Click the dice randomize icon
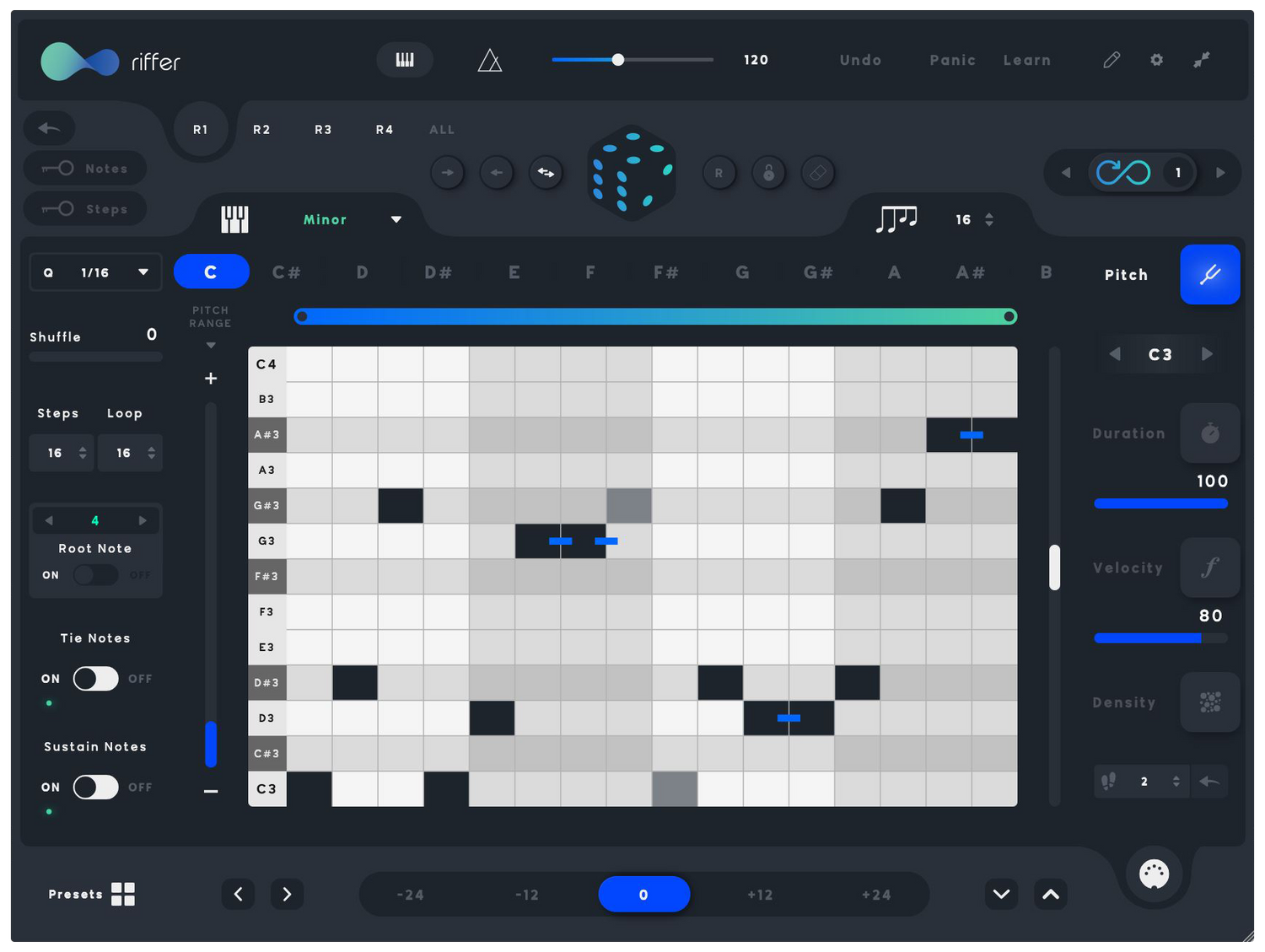The image size is (1265, 952). pos(631,173)
